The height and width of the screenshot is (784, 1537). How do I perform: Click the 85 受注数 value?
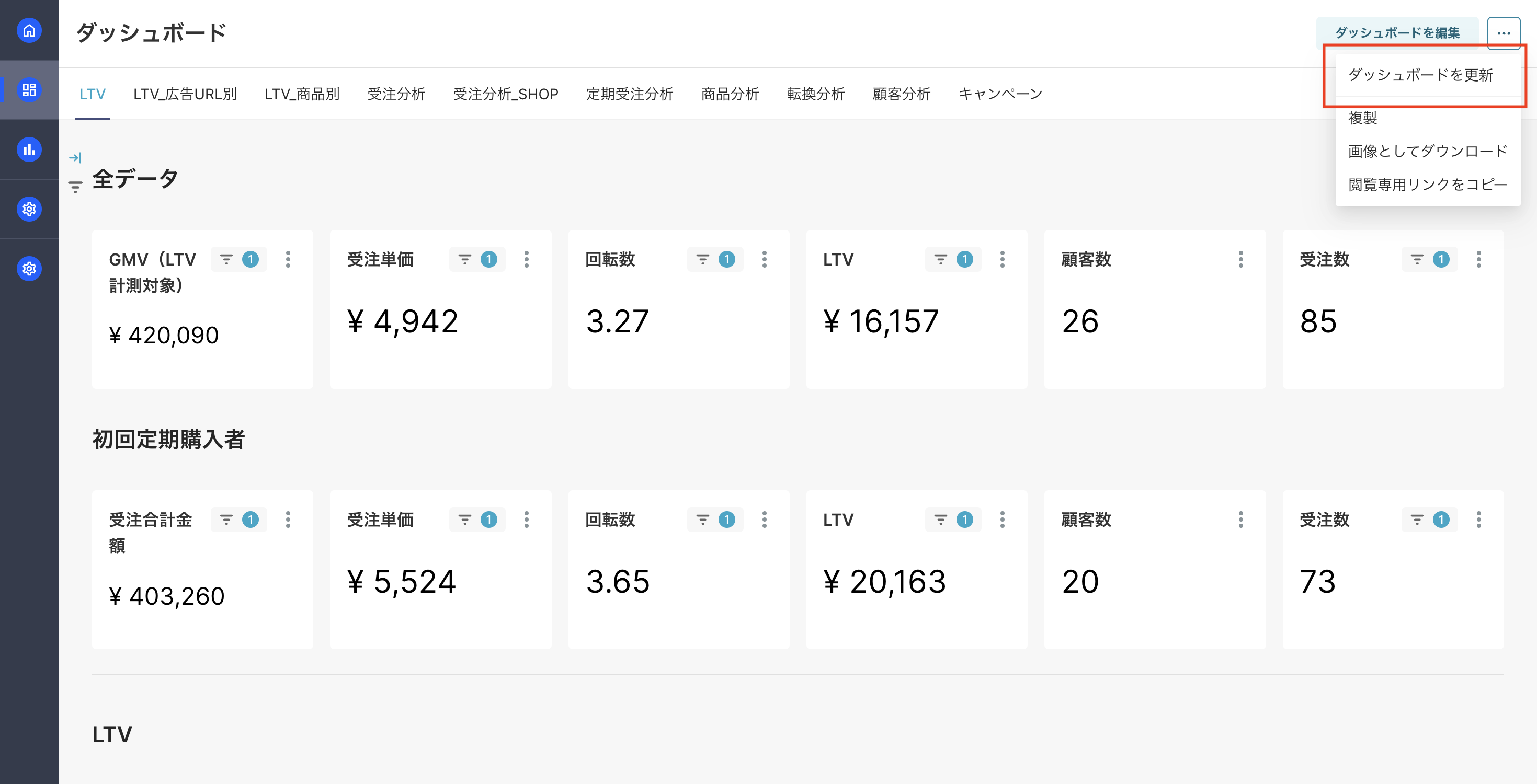point(1318,321)
